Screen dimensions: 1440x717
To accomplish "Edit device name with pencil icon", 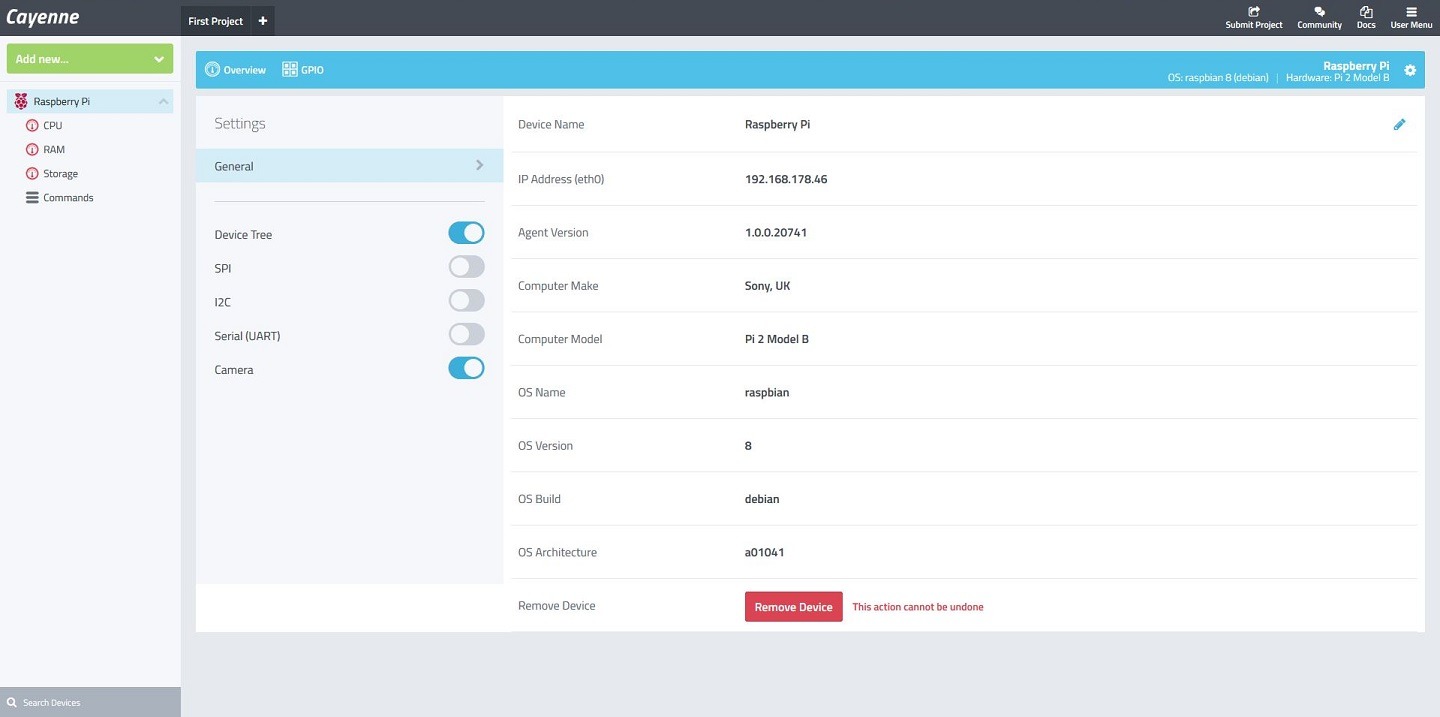I will point(1399,125).
